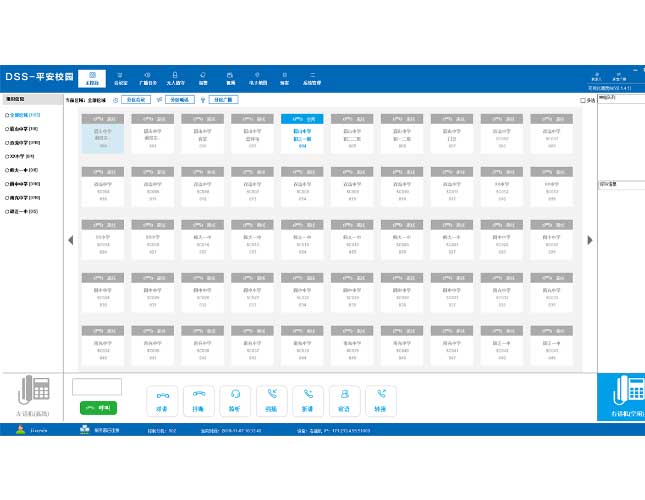
Task: Click the right desk phone panel at bottom-right
Action: click(x=621, y=393)
